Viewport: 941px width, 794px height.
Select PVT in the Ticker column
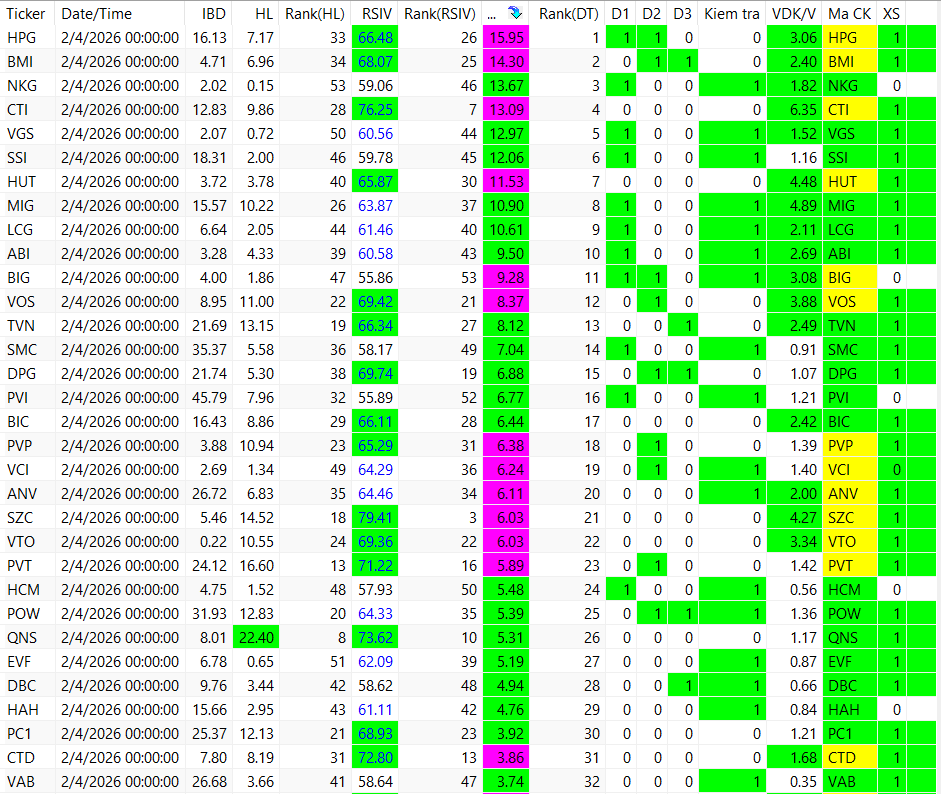pos(20,566)
